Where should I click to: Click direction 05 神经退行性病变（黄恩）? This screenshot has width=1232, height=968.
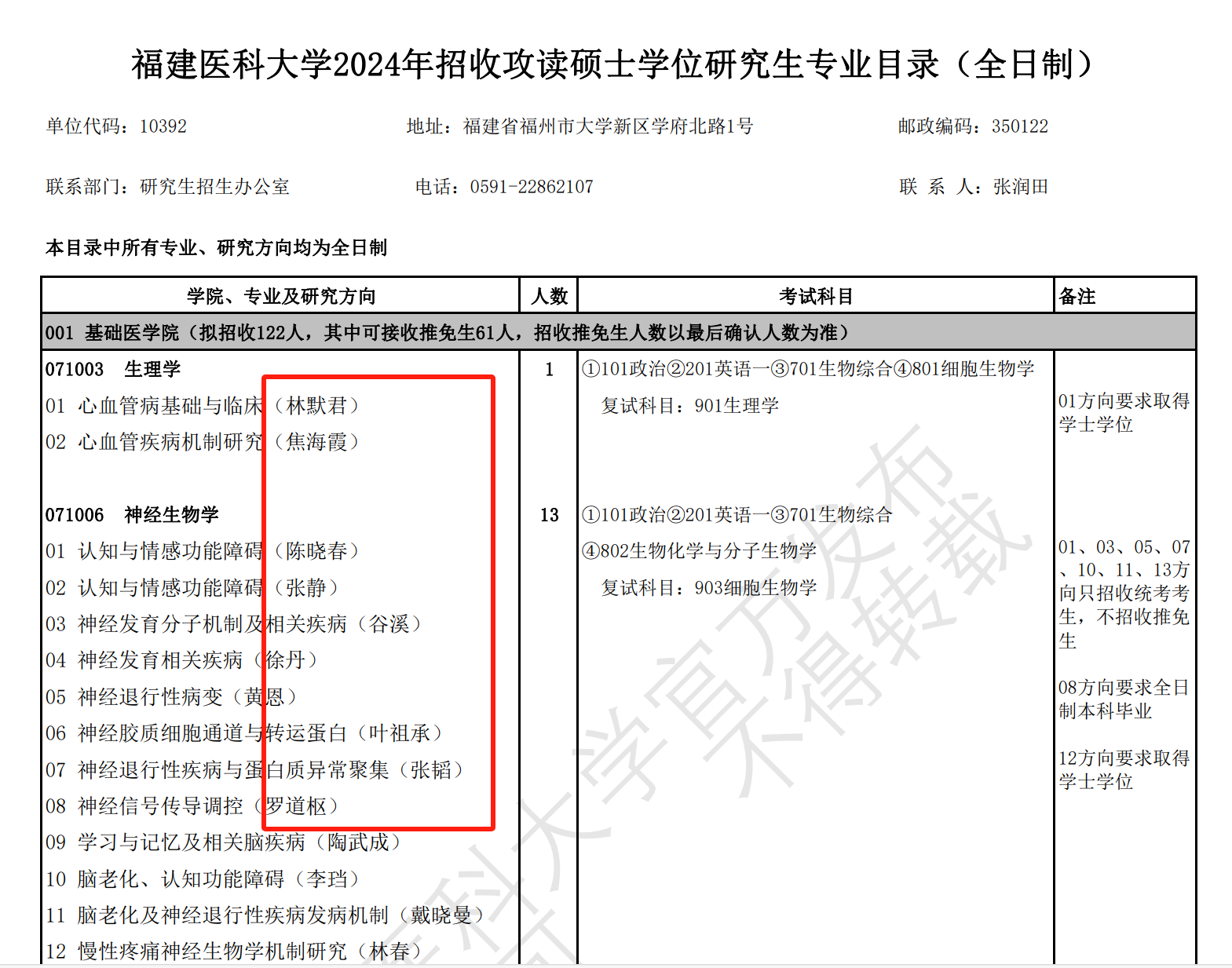coord(172,697)
